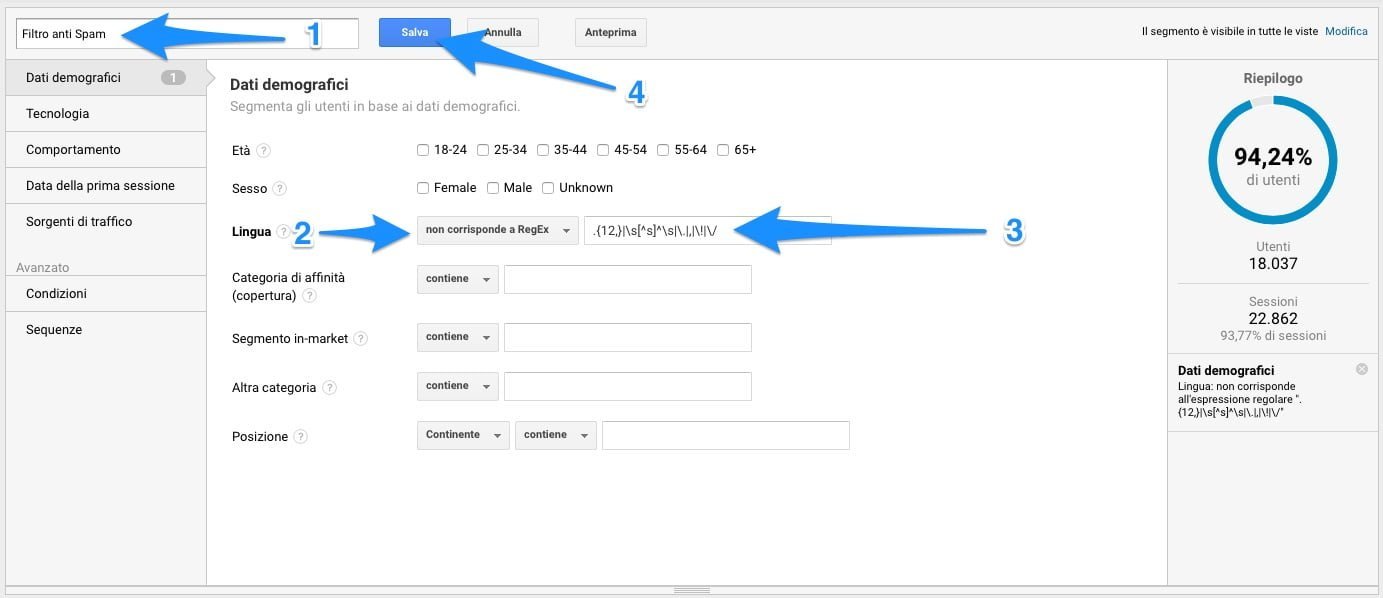This screenshot has width=1383, height=598.
Task: Expand the Continente dropdown for Posizione
Action: [x=462, y=435]
